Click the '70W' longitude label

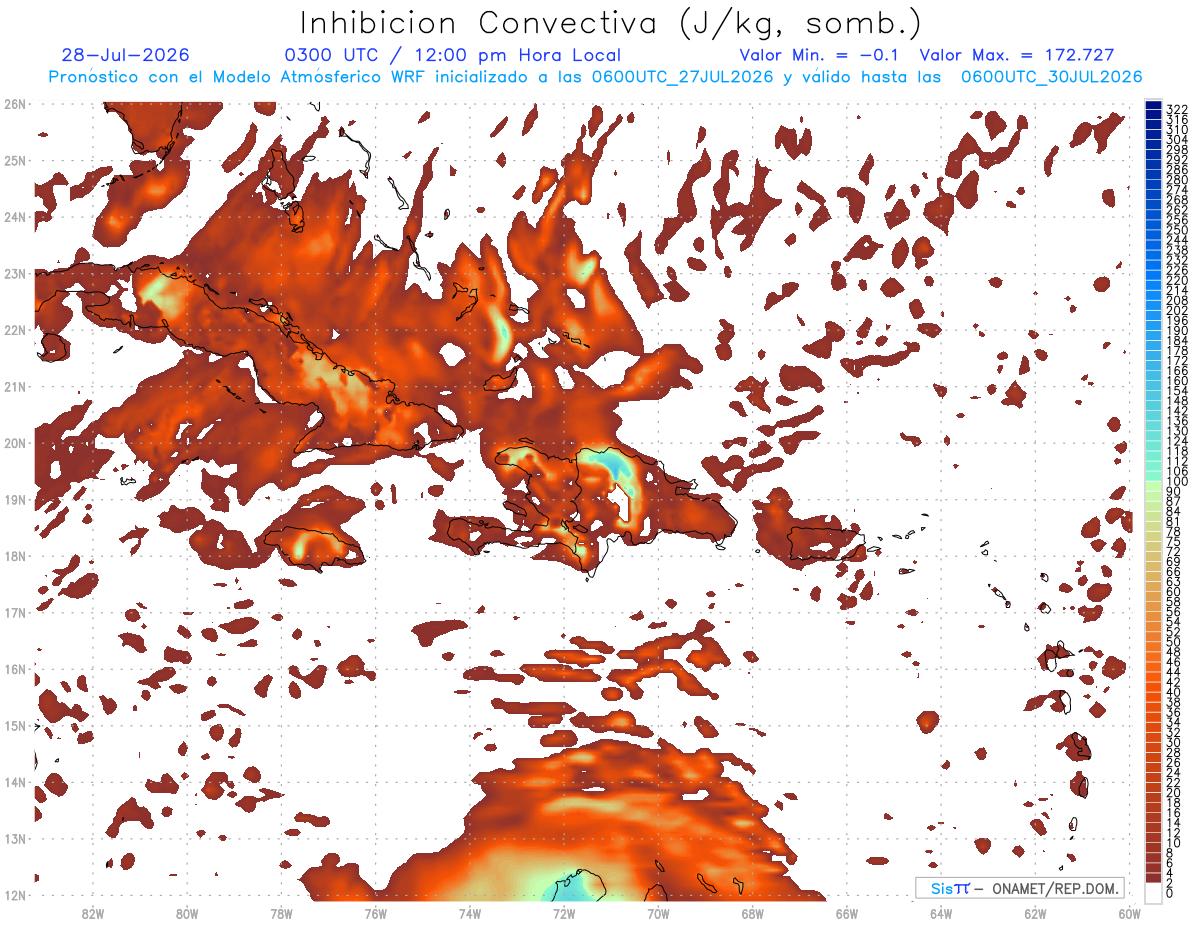click(658, 913)
